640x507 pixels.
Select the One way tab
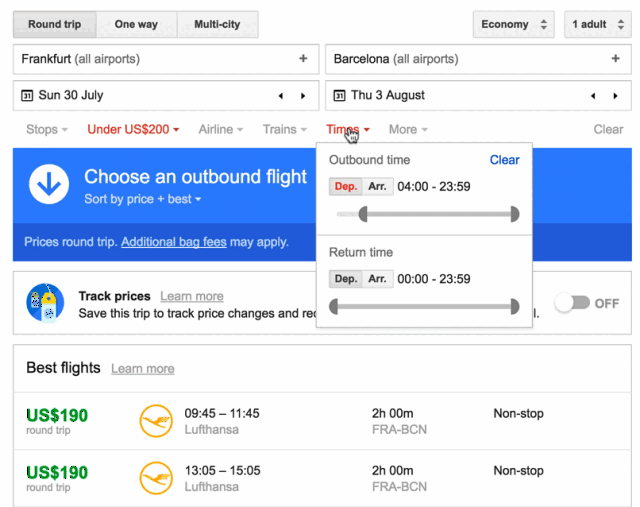[136, 24]
